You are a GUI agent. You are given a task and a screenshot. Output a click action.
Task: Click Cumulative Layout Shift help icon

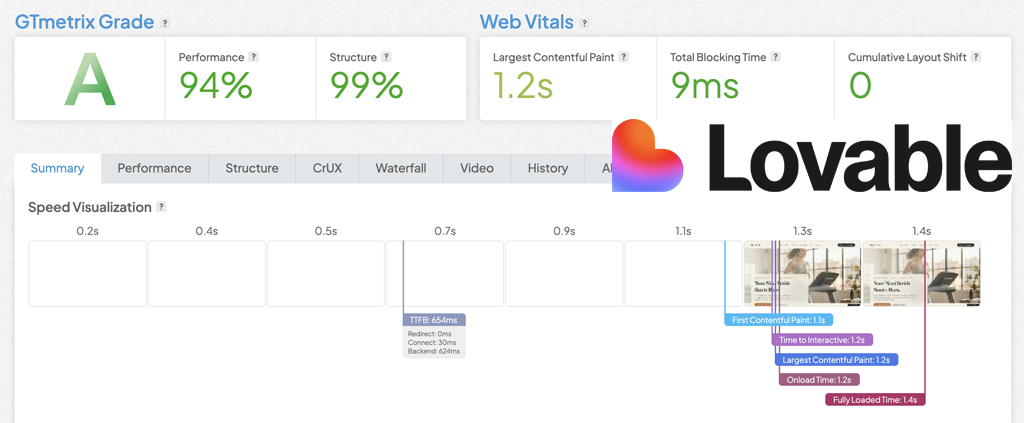(976, 57)
